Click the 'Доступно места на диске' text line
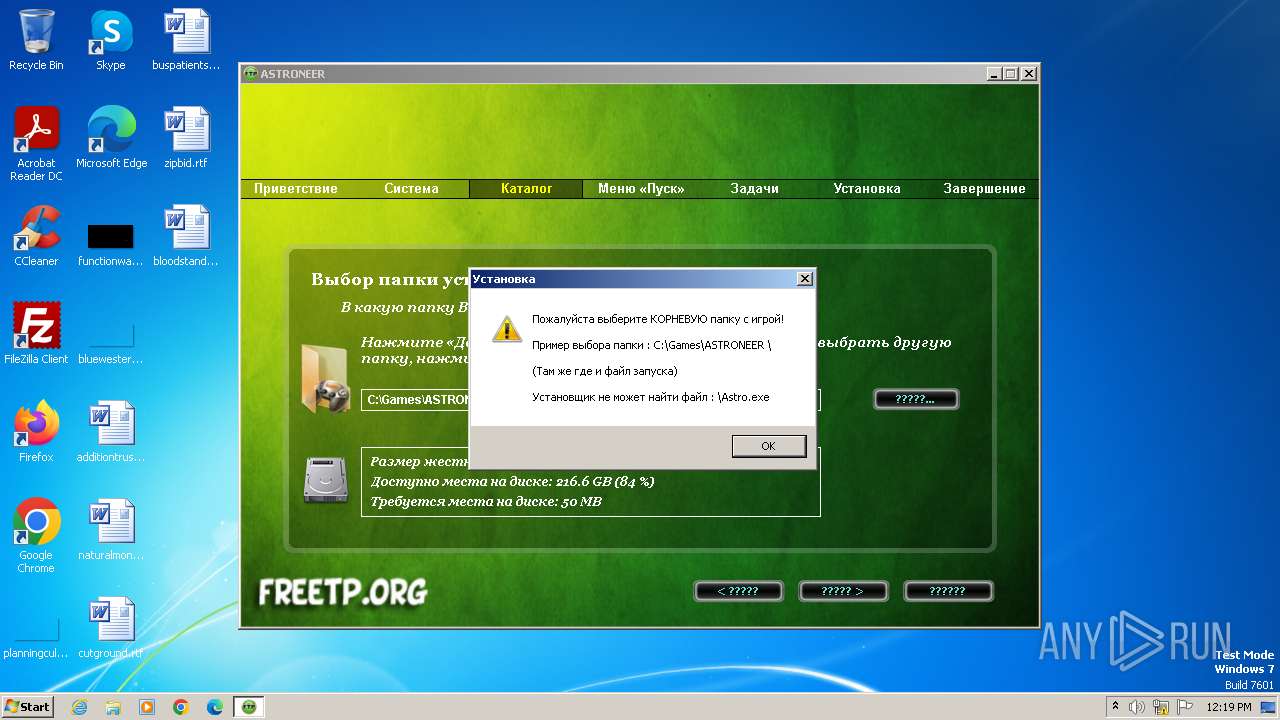The width and height of the screenshot is (1280, 720). tap(512, 481)
